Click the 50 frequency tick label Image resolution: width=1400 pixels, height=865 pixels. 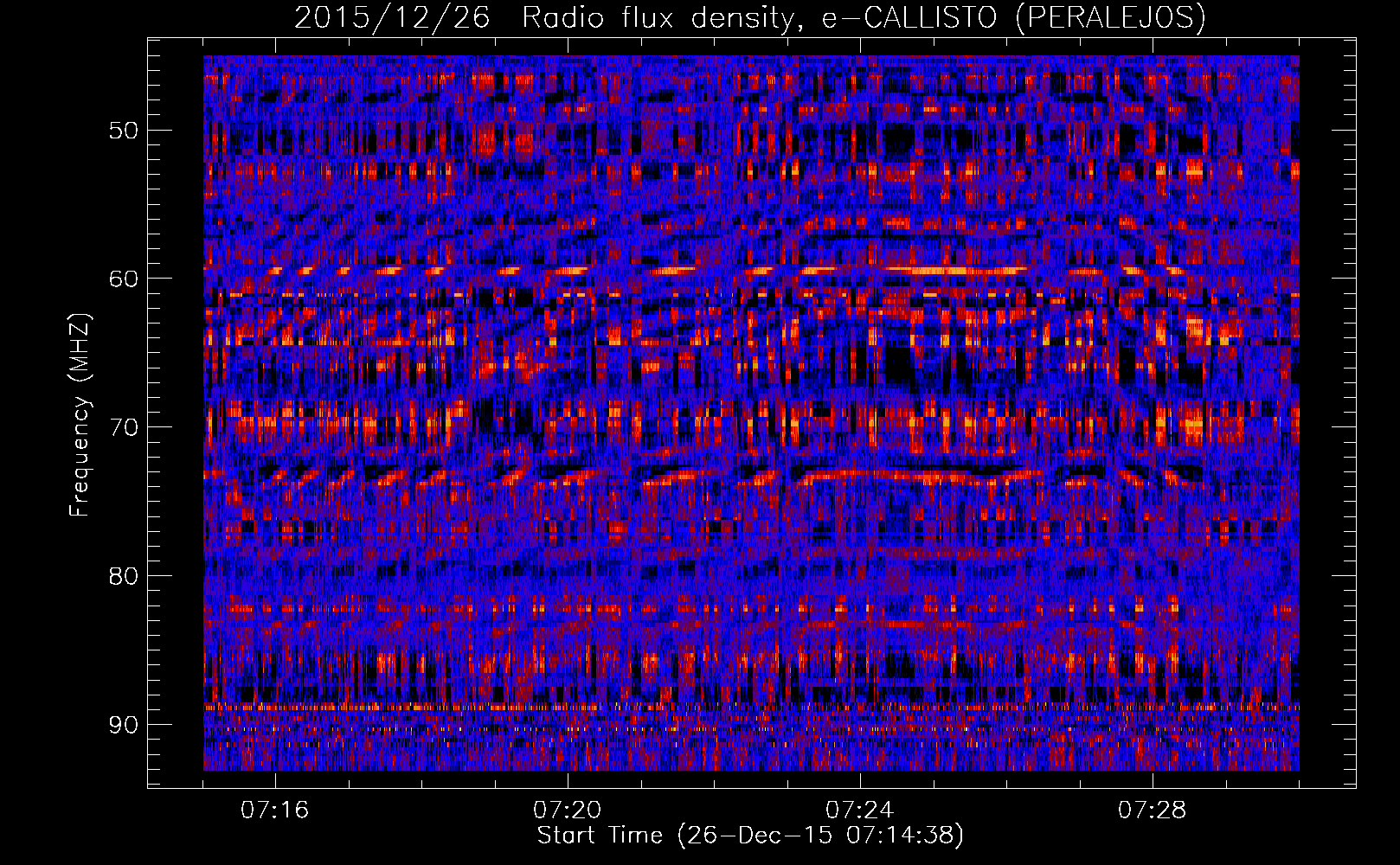tap(123, 131)
